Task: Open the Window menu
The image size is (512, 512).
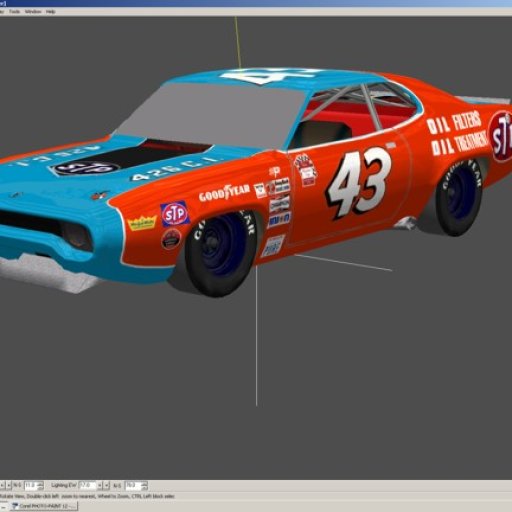Action: point(33,12)
